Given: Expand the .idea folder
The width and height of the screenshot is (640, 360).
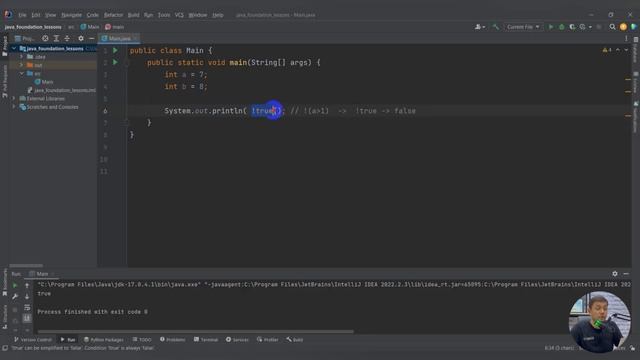Looking at the screenshot, I should pos(22,57).
